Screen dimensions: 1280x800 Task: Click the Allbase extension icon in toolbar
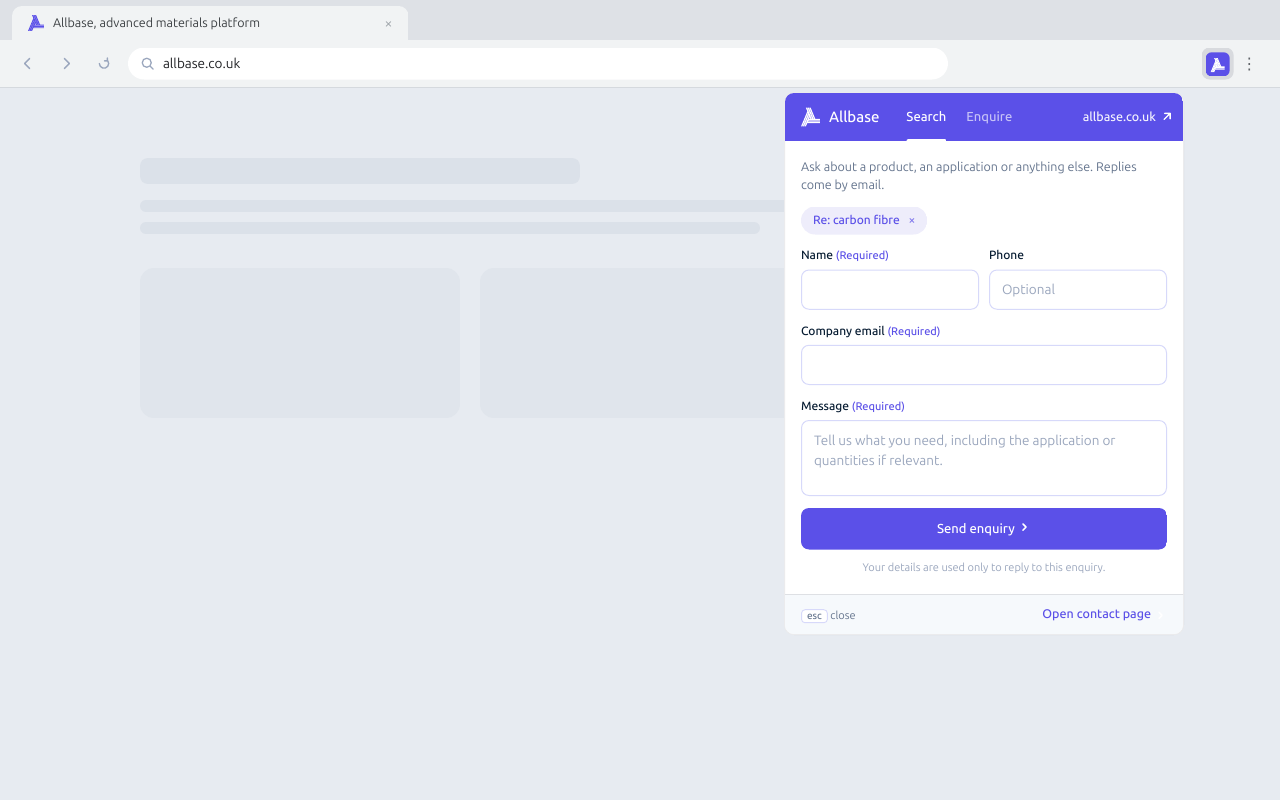click(1217, 64)
